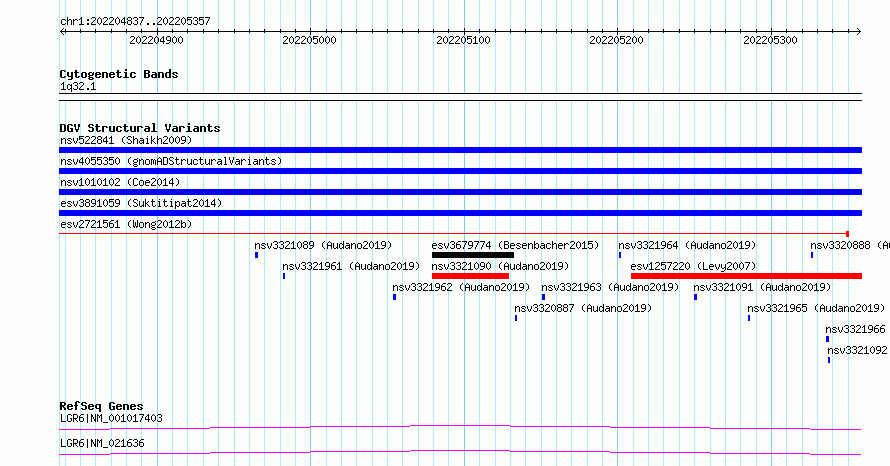890x466 pixels.
Task: Click the magenta LGR6 NM_021636 transcript line
Action: pyautogui.click(x=460, y=452)
